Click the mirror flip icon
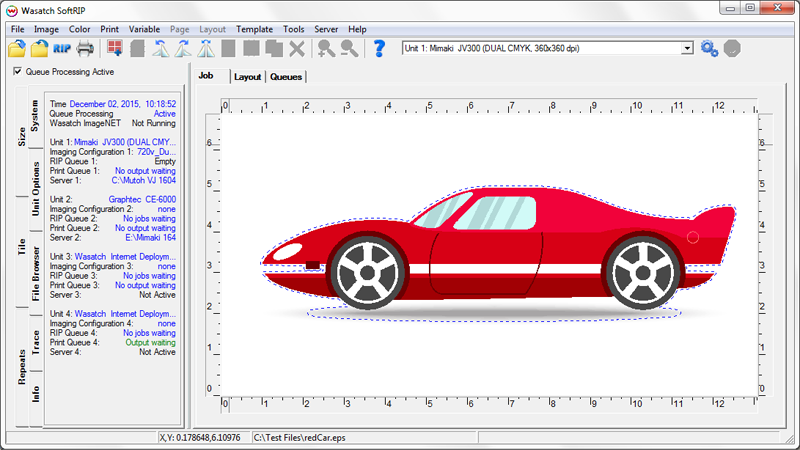The width and height of the screenshot is (800, 450). point(206,48)
